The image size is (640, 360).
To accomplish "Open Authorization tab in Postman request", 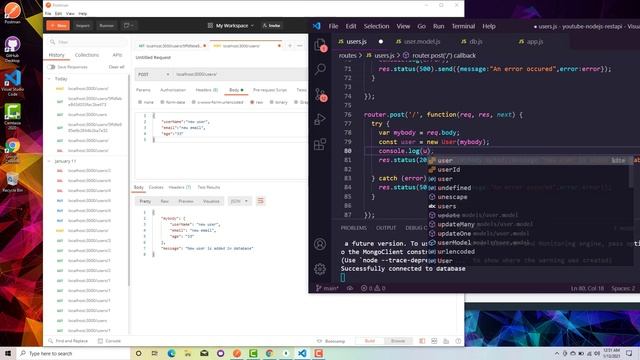I will pyautogui.click(x=173, y=90).
